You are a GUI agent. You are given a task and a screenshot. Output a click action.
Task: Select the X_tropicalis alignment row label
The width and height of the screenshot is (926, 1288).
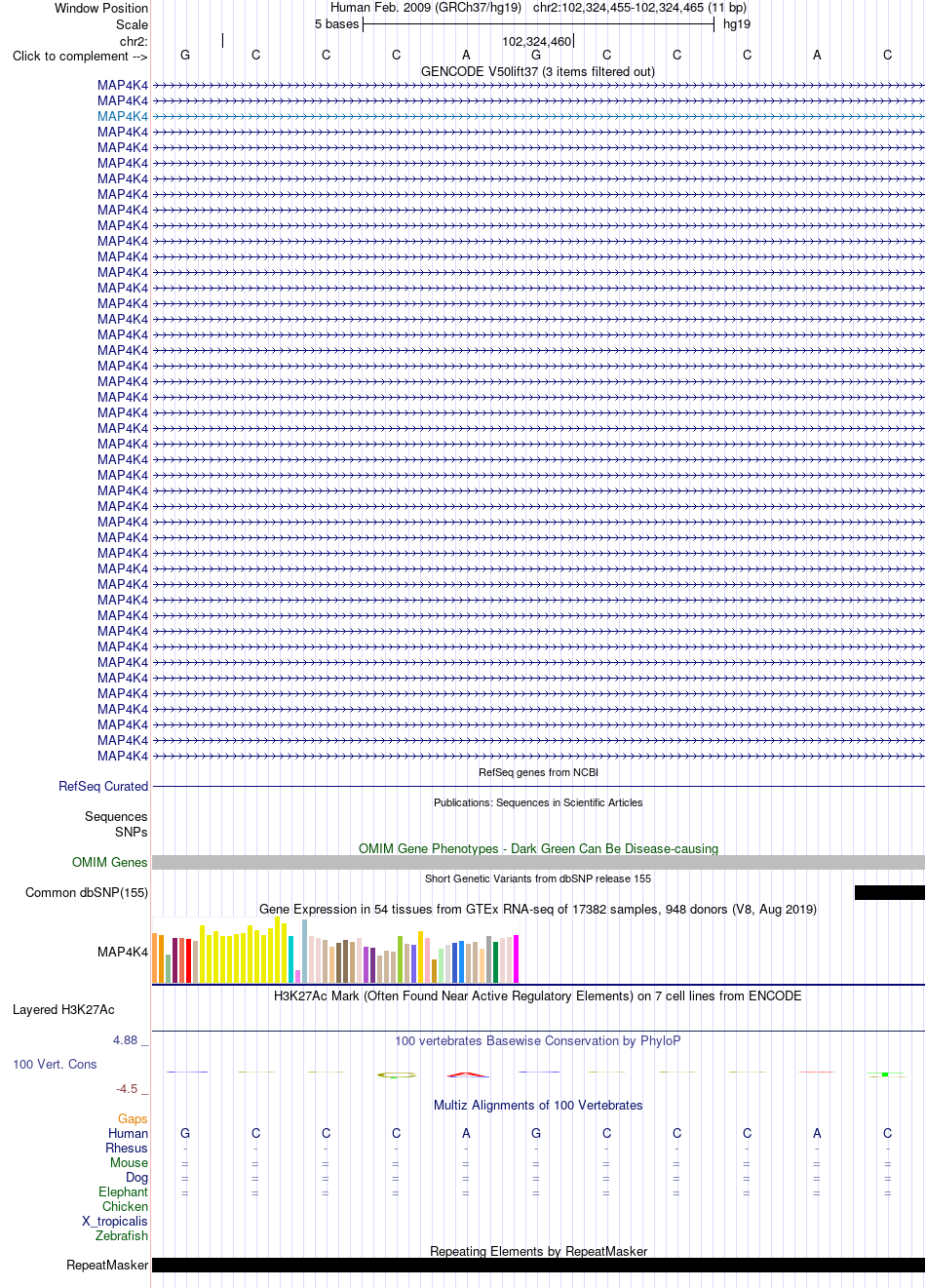click(x=115, y=1221)
